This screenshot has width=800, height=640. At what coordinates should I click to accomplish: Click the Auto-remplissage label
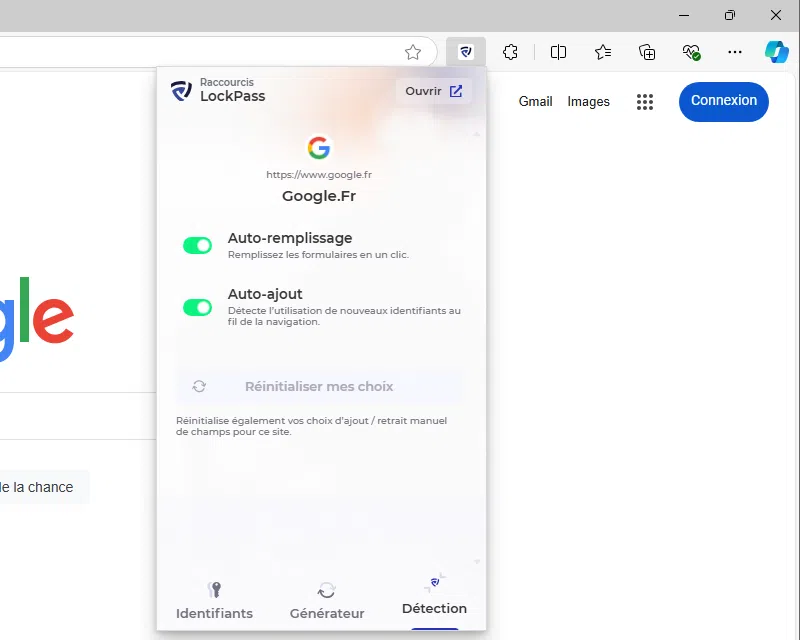pos(290,238)
